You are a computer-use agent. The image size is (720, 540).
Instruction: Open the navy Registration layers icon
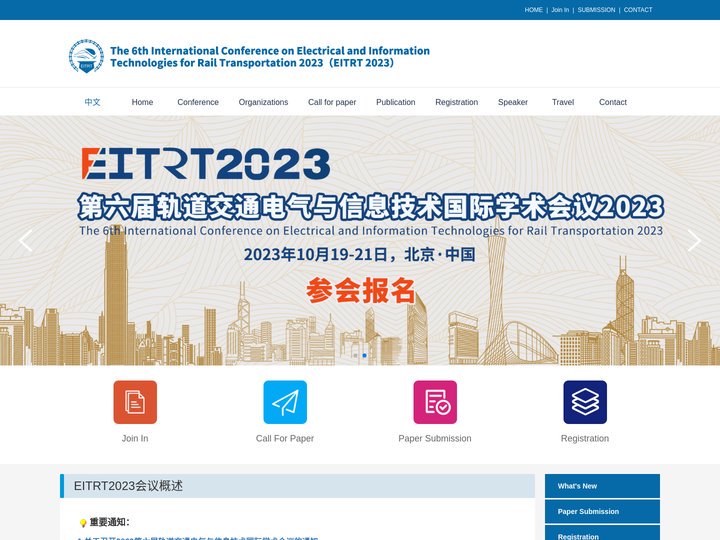click(585, 402)
